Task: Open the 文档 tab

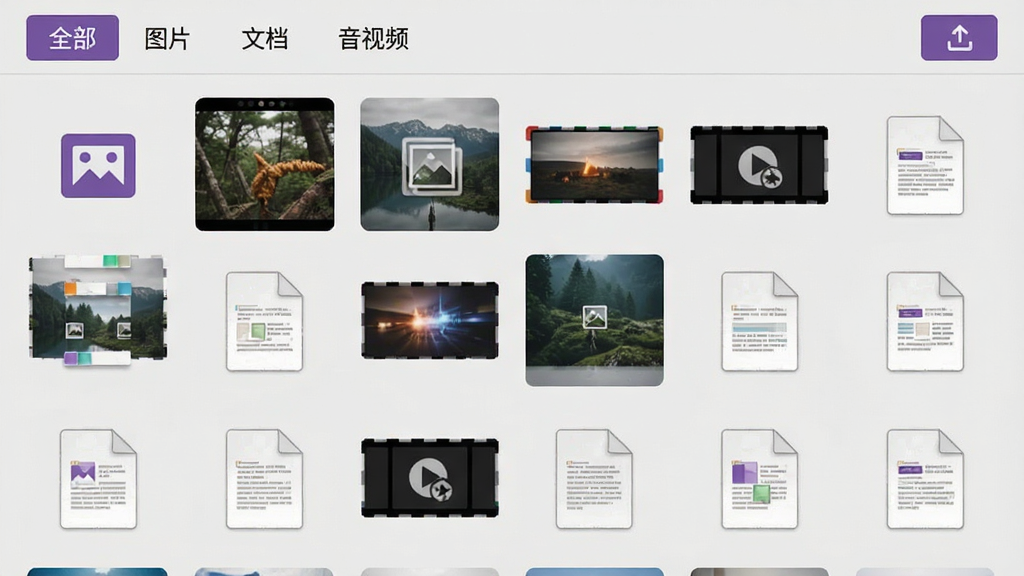Action: (x=264, y=39)
